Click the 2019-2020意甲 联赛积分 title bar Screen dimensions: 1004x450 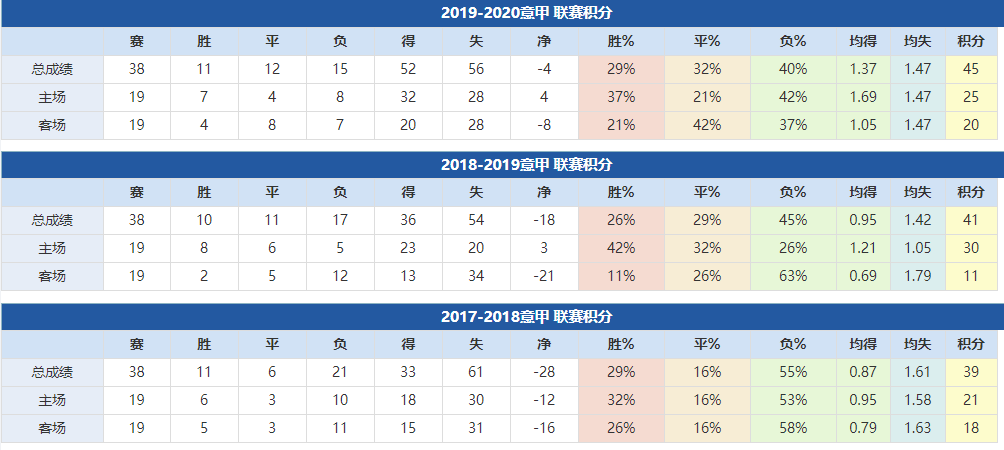[x=502, y=13]
